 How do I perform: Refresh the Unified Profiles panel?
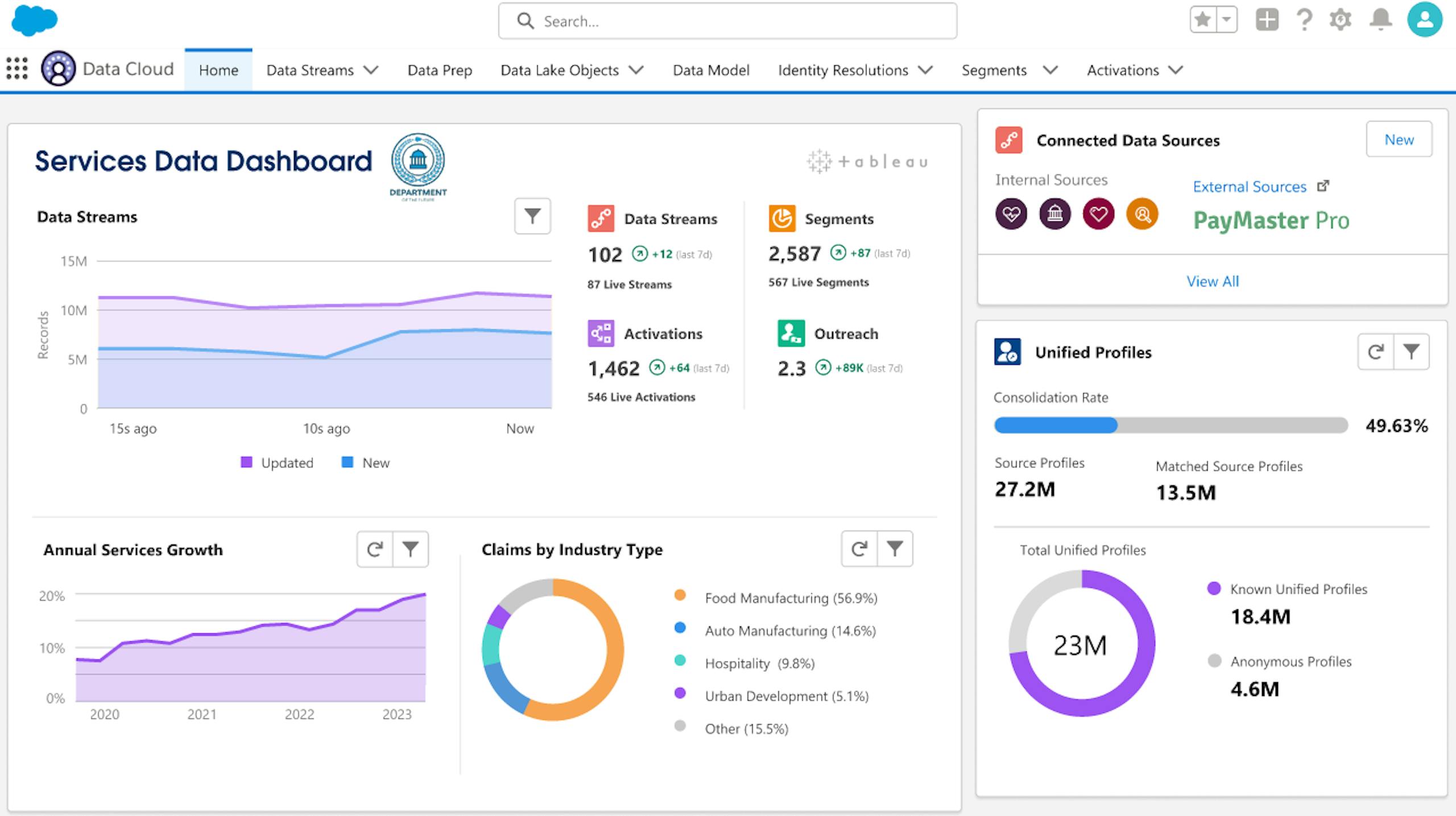click(1376, 352)
